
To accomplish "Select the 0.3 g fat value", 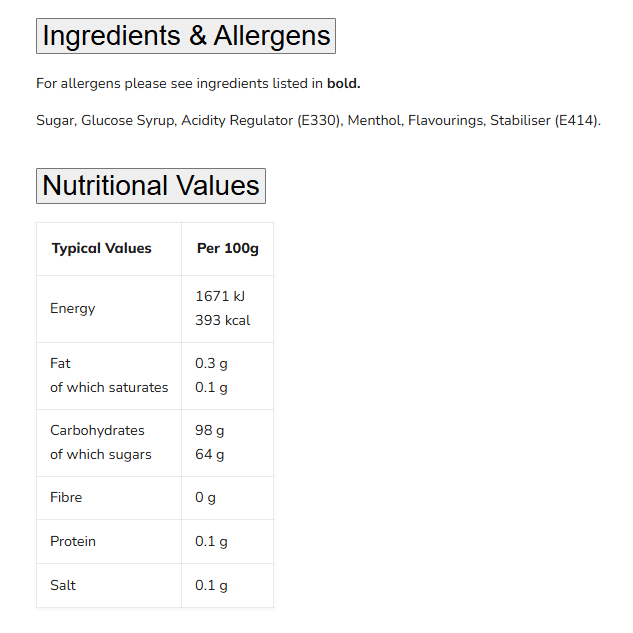I will pos(211,363).
